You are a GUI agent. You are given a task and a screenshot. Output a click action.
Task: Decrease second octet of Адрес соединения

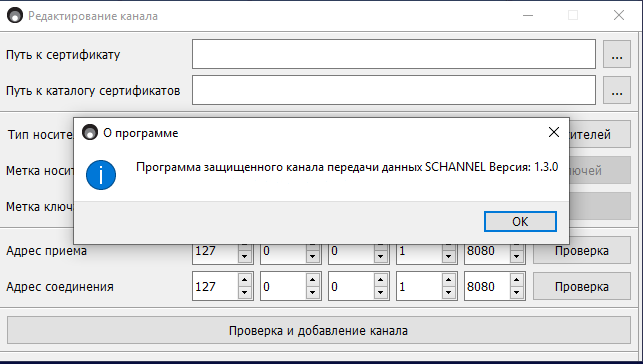pos(312,293)
